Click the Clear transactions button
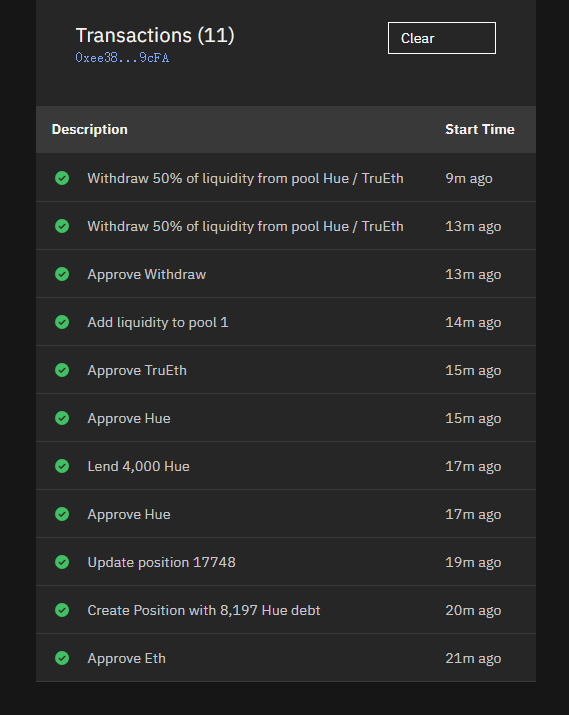Screen dimensions: 569x715 (441, 38)
